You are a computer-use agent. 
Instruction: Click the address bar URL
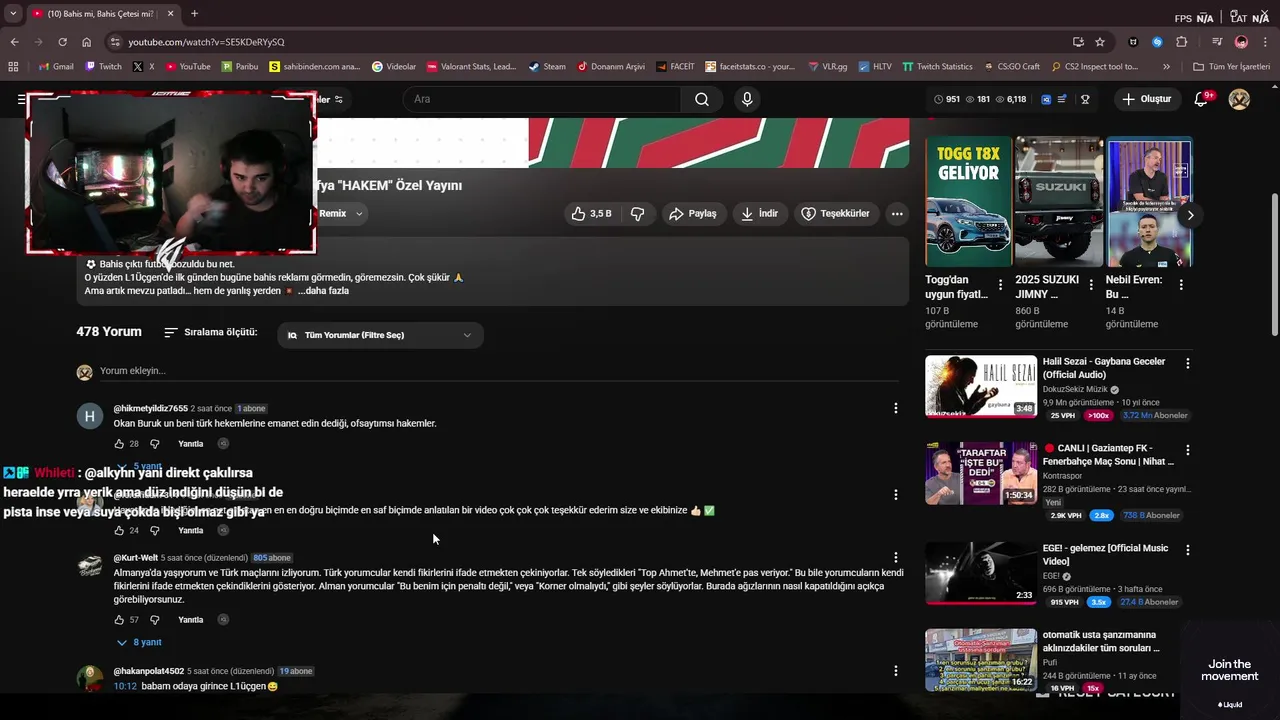[206, 42]
